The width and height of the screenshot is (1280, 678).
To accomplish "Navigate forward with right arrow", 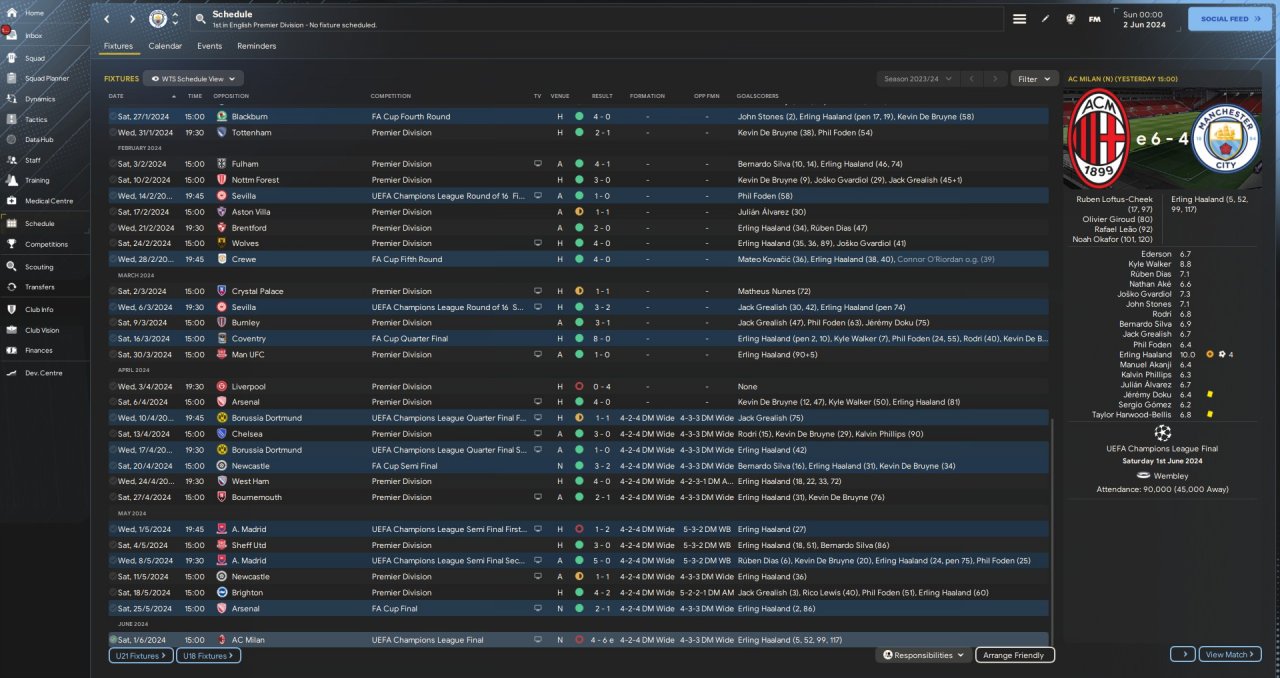I will pos(132,19).
